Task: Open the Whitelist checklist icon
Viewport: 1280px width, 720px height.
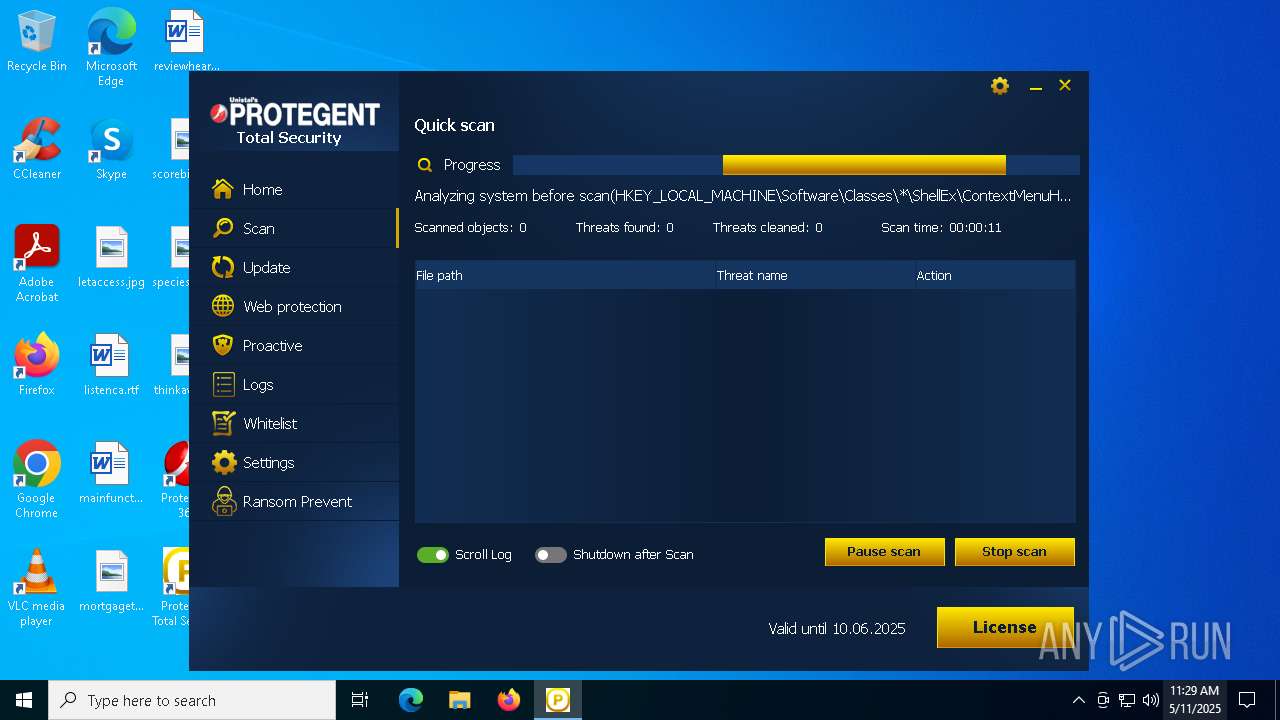Action: [223, 423]
